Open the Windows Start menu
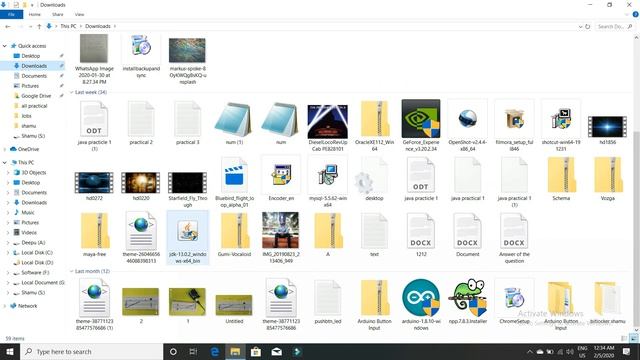This screenshot has width=640, height=360. (x=10, y=351)
